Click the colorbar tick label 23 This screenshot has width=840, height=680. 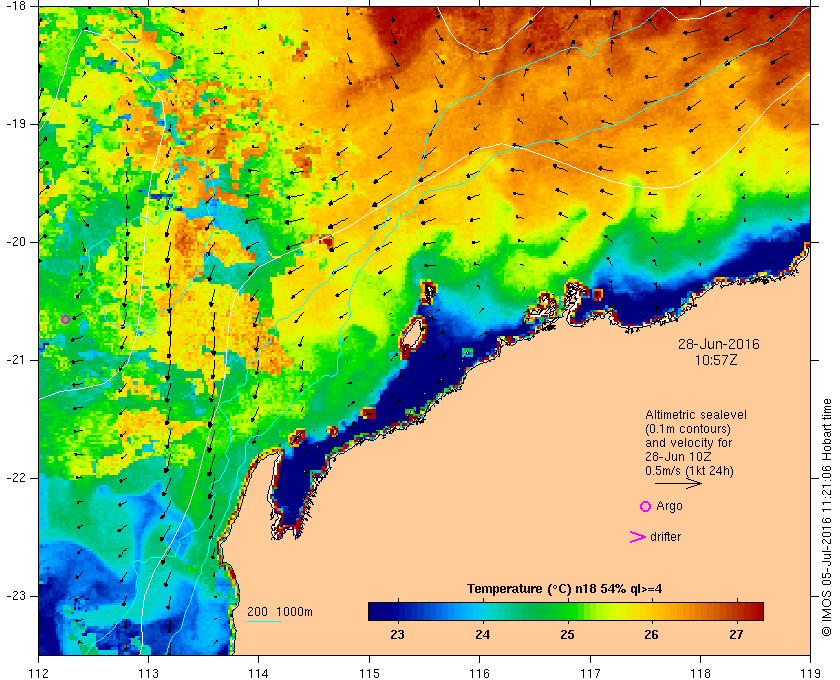click(398, 635)
